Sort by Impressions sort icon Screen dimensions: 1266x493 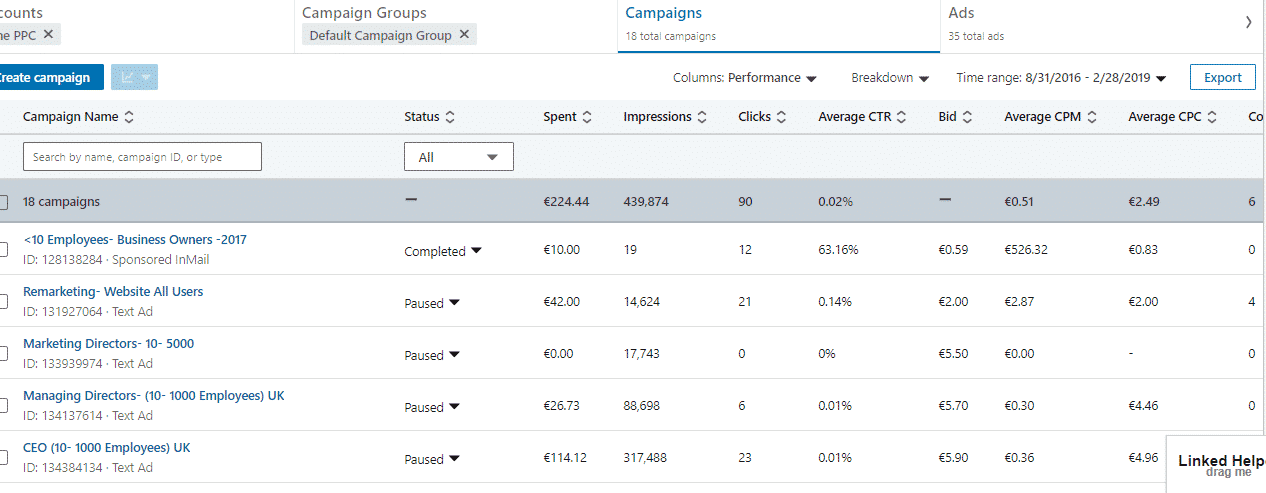[702, 117]
